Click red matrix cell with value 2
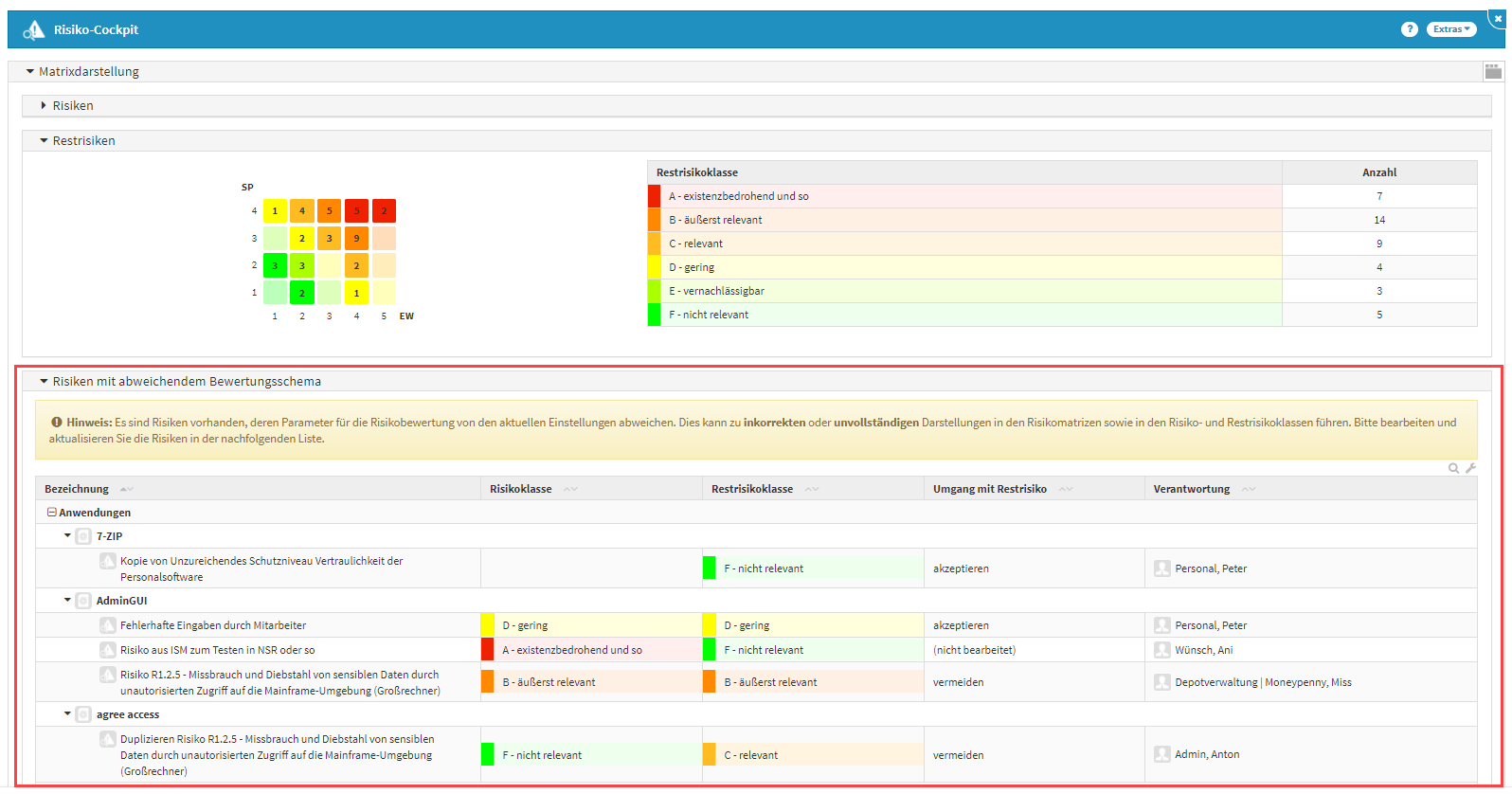The width and height of the screenshot is (1512, 794). (x=384, y=211)
